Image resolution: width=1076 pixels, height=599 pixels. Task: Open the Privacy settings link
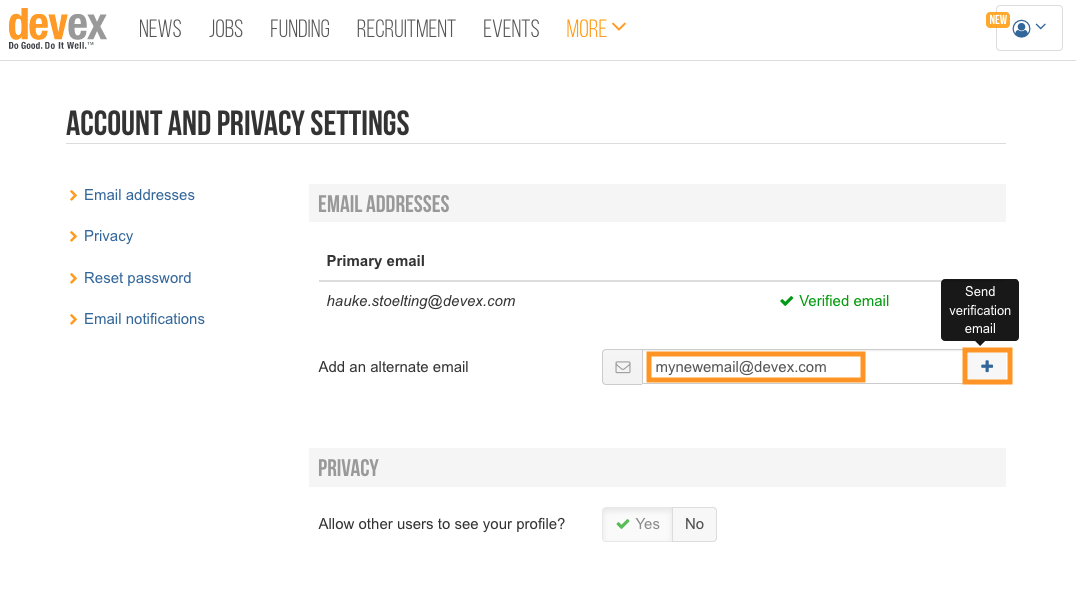pos(108,236)
